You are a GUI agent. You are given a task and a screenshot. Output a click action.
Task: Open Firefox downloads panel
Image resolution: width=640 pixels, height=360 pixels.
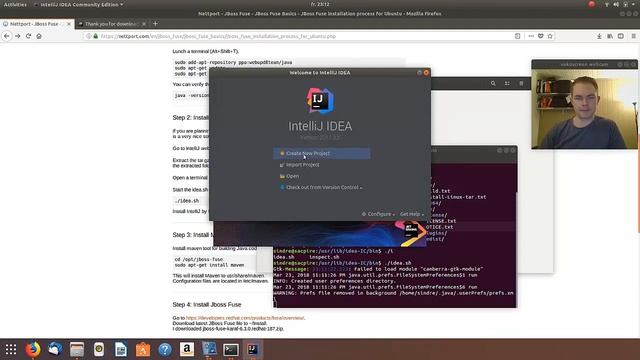tap(599, 36)
